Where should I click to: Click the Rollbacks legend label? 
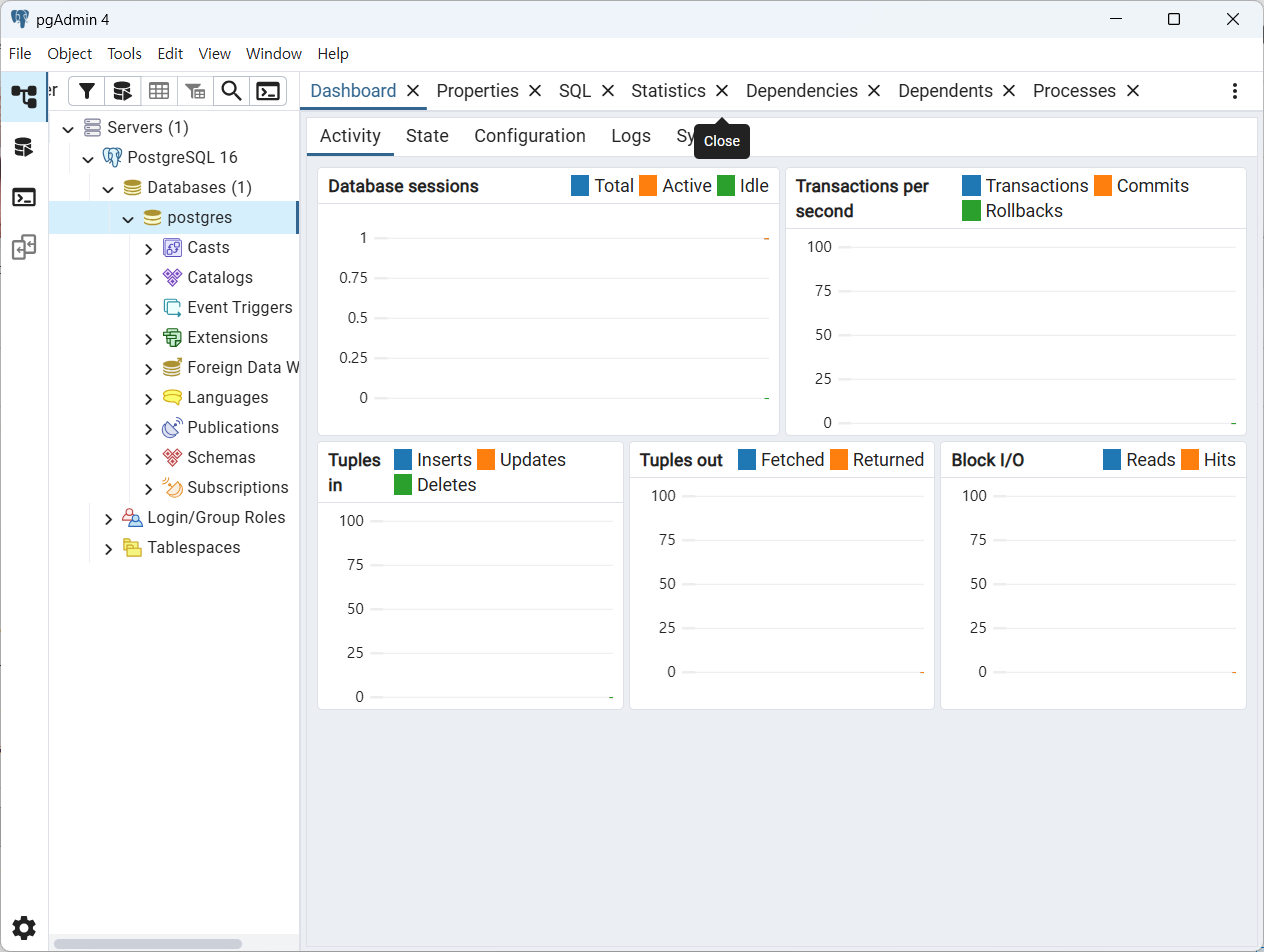click(x=1024, y=211)
